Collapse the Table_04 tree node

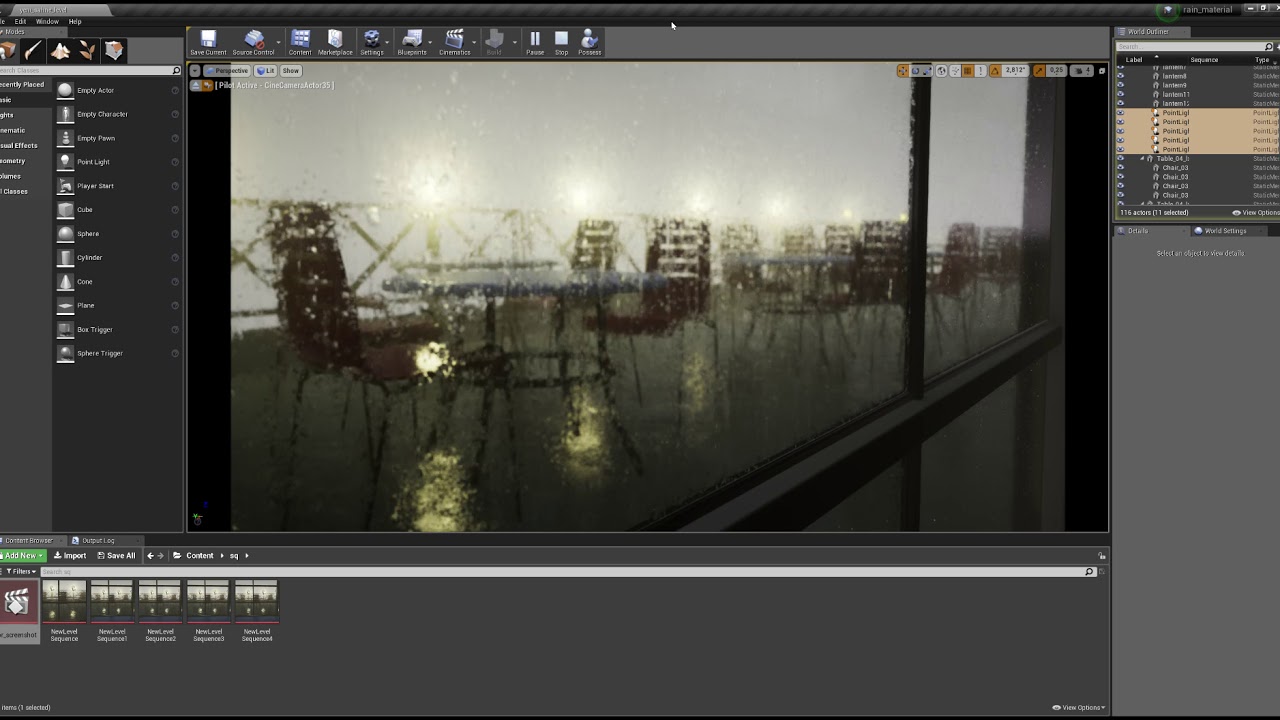tap(1143, 159)
